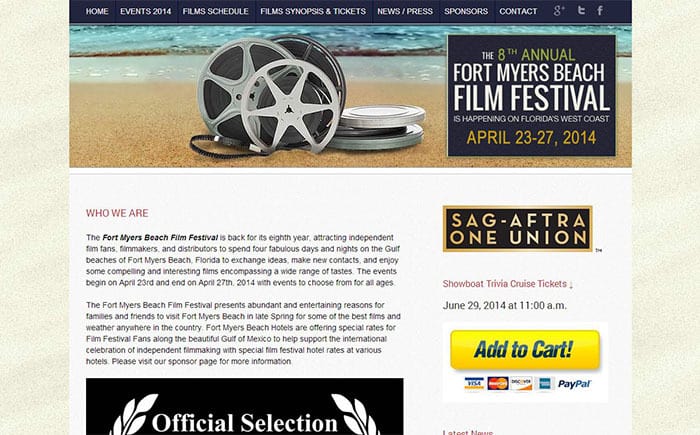Click the MasterCard payment icon

coord(498,384)
